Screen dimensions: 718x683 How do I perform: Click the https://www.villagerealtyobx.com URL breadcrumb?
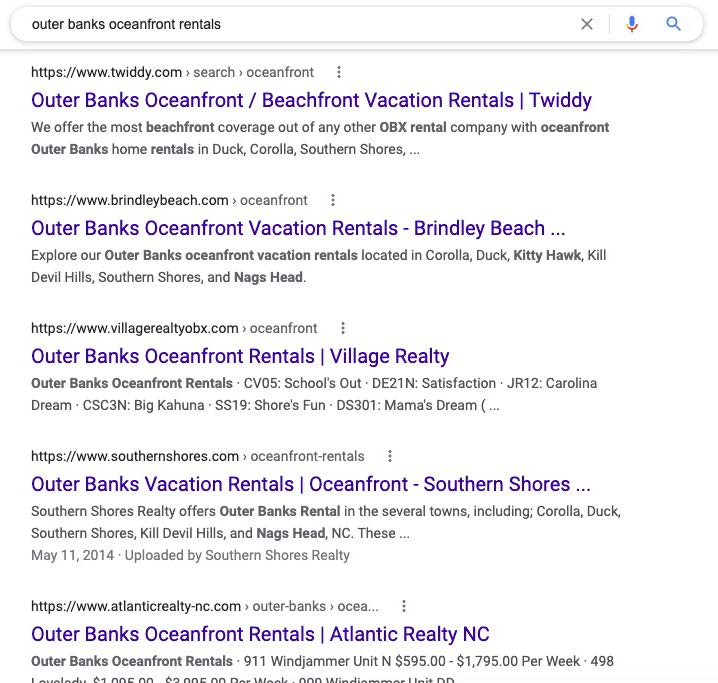click(x=135, y=328)
